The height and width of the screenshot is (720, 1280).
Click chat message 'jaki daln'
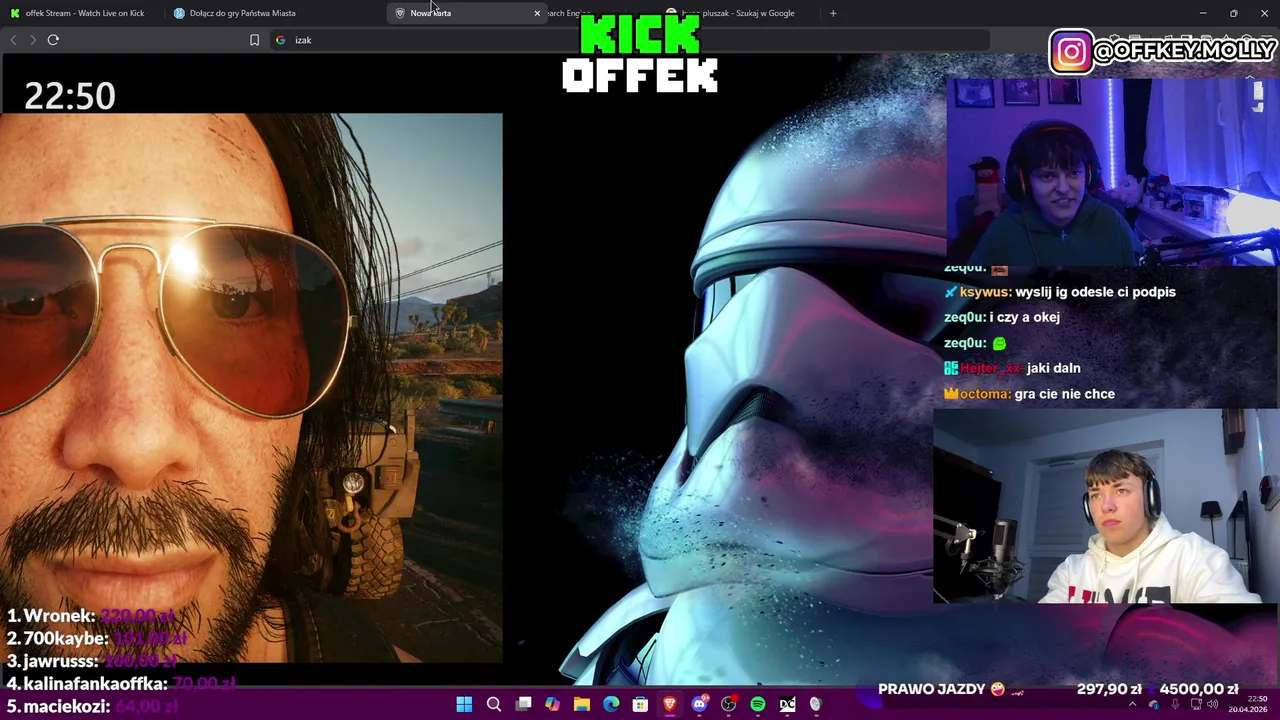[x=1053, y=368]
